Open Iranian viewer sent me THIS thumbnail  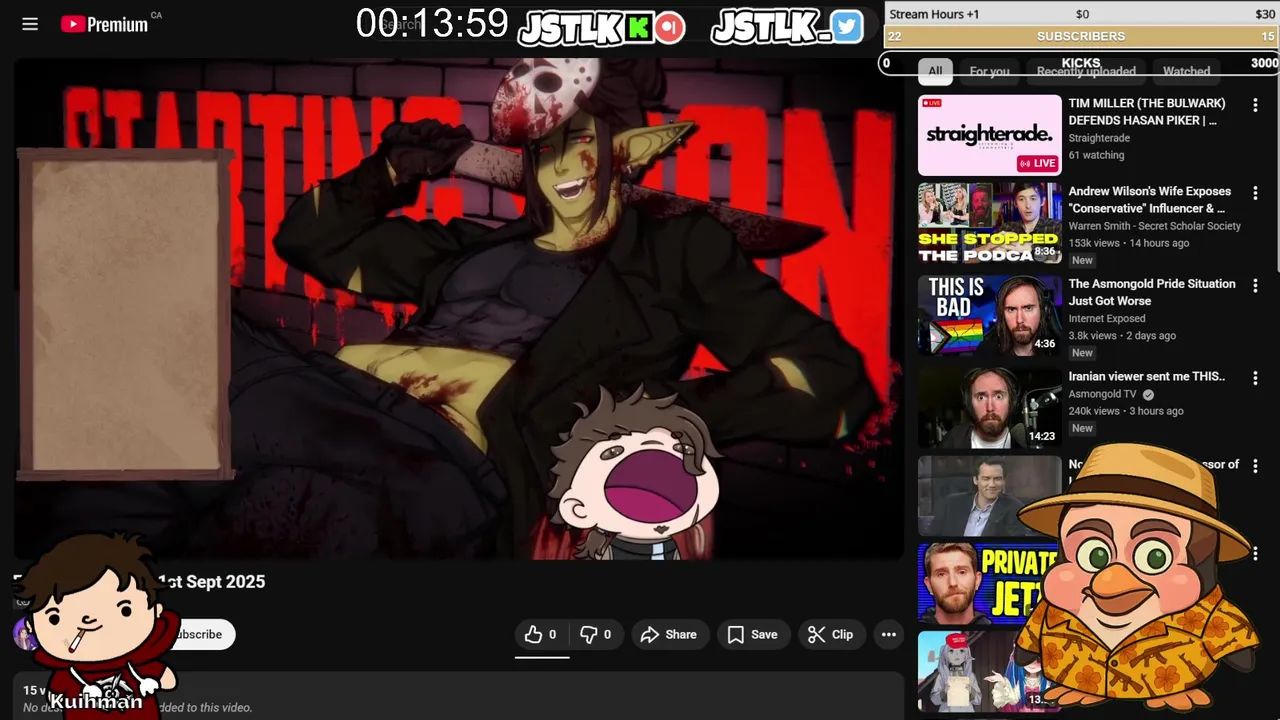tap(989, 407)
